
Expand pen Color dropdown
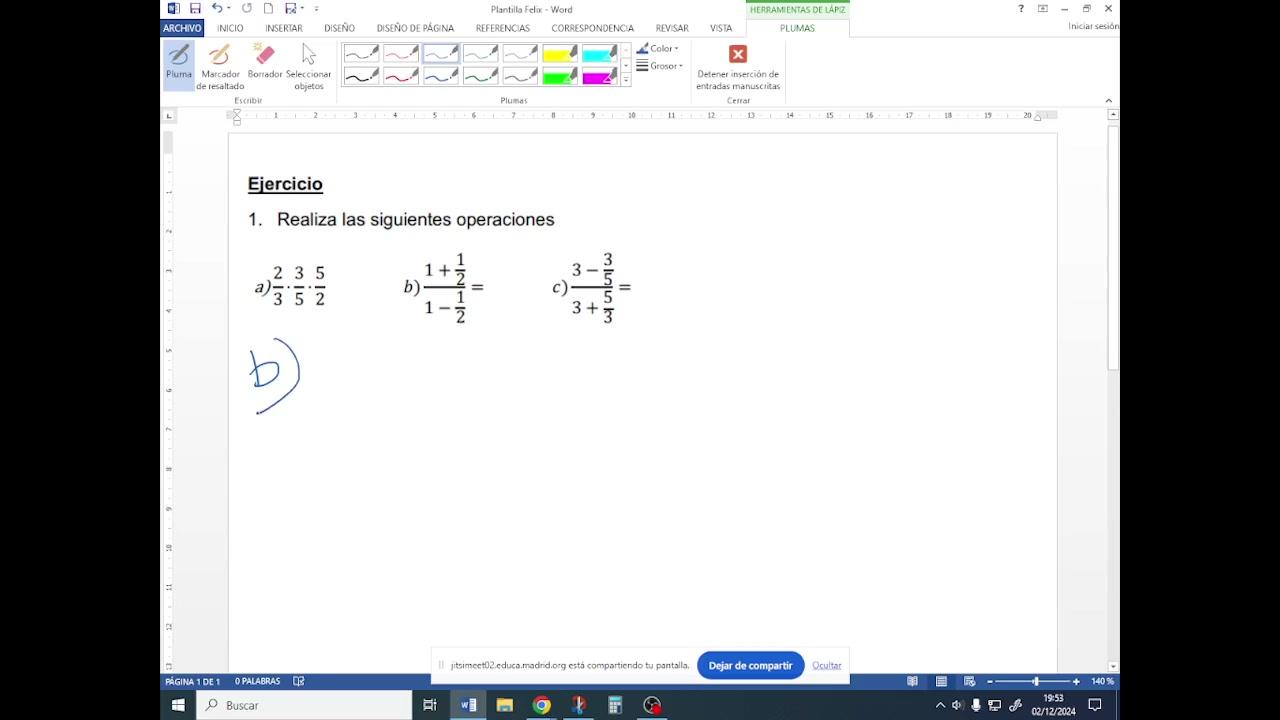(x=658, y=48)
